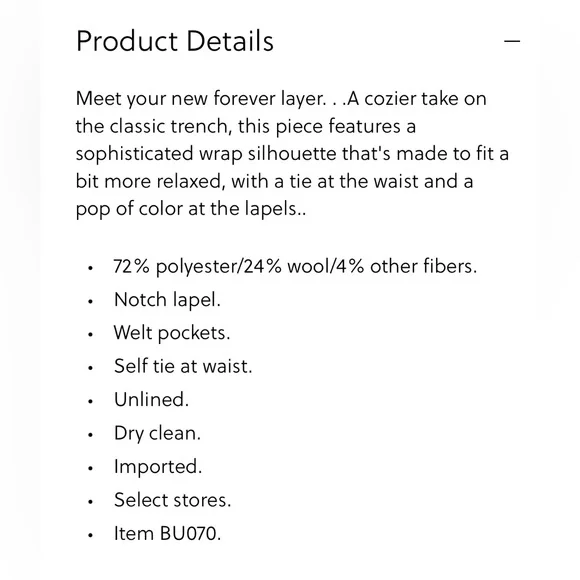The width and height of the screenshot is (580, 580).
Task: Click the 'pop of color at the lapels' line
Action: pos(191,209)
